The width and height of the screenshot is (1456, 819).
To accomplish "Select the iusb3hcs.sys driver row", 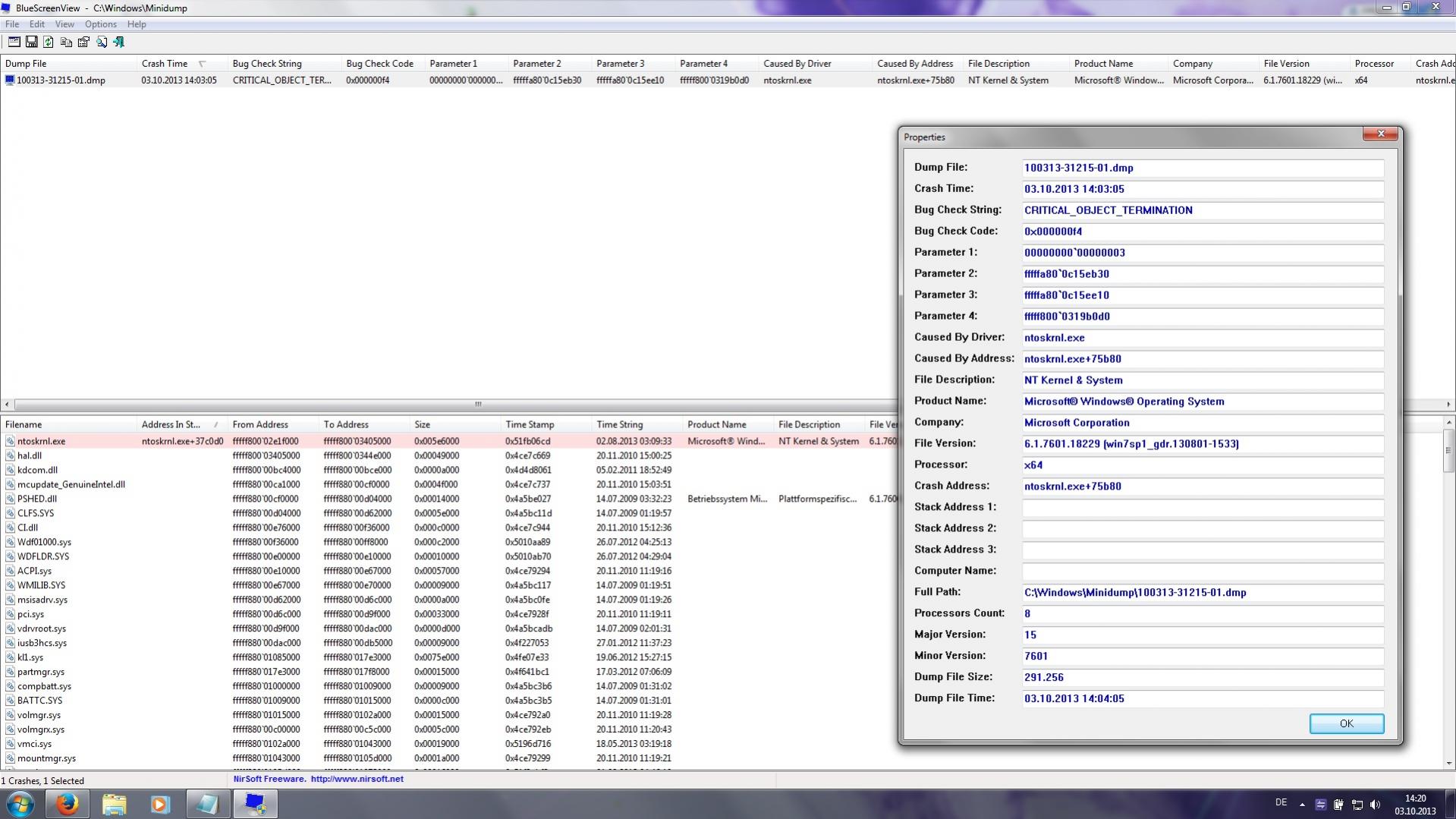I will (x=450, y=643).
